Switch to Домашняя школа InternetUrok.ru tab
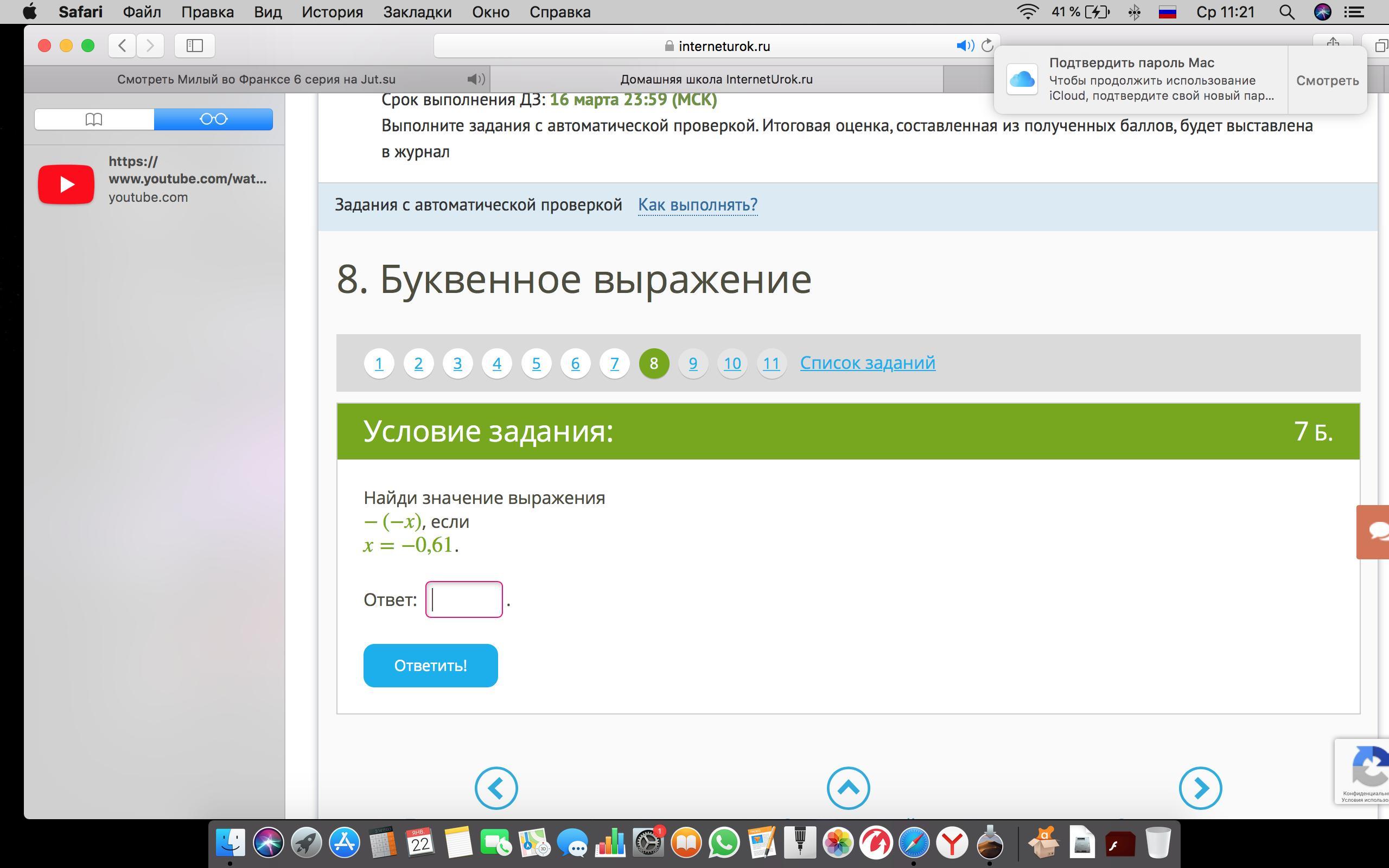The width and height of the screenshot is (1389, 868). (716, 79)
